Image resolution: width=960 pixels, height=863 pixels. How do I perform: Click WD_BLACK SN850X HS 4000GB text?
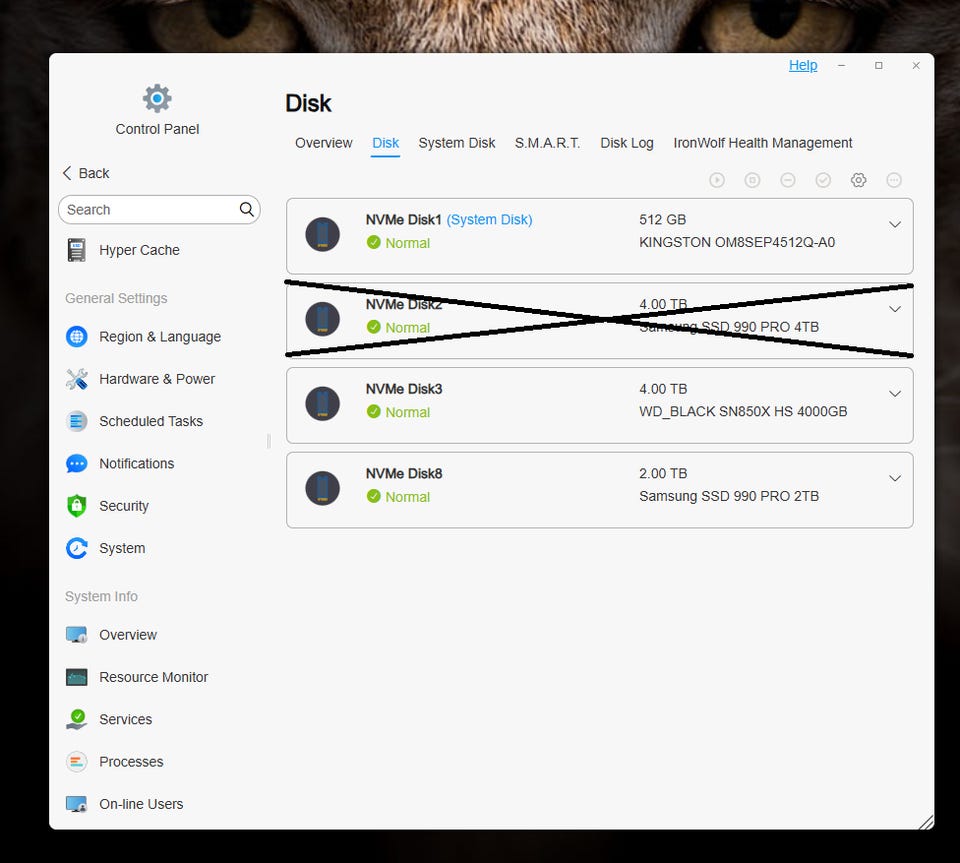tap(743, 411)
